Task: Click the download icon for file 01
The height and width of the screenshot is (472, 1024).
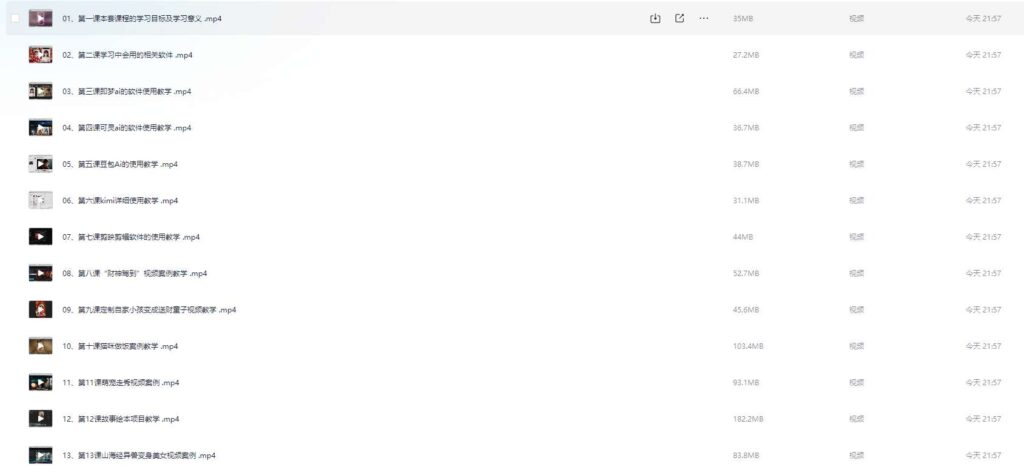Action: tap(655, 18)
